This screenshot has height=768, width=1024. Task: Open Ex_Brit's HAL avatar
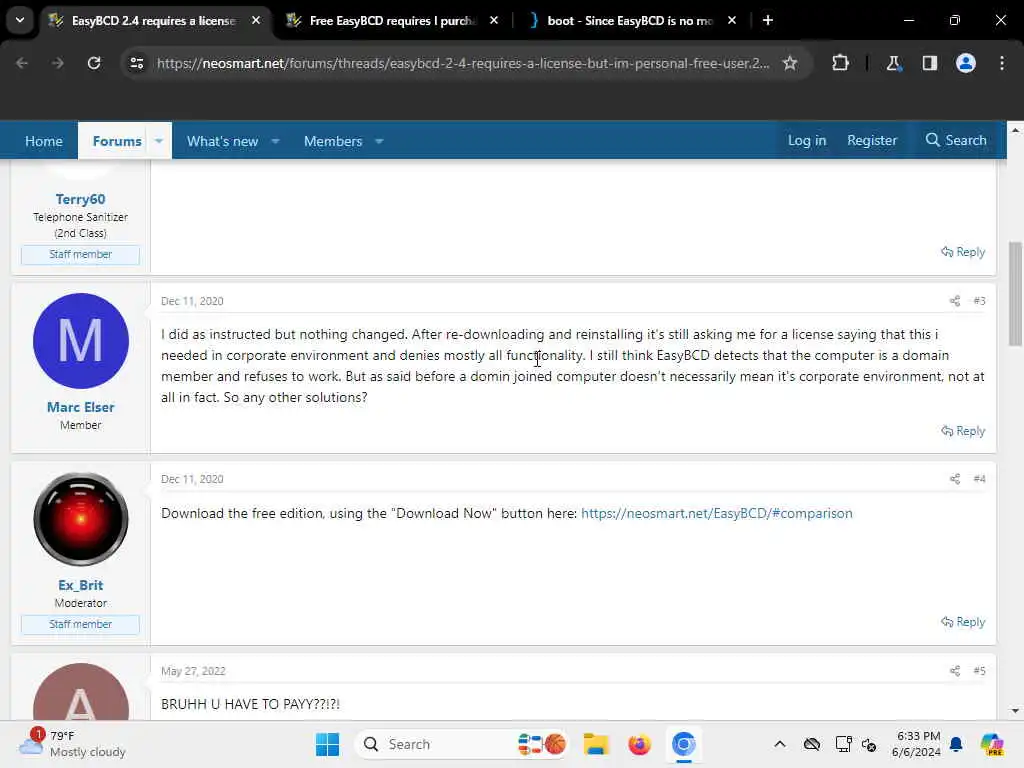[80, 519]
